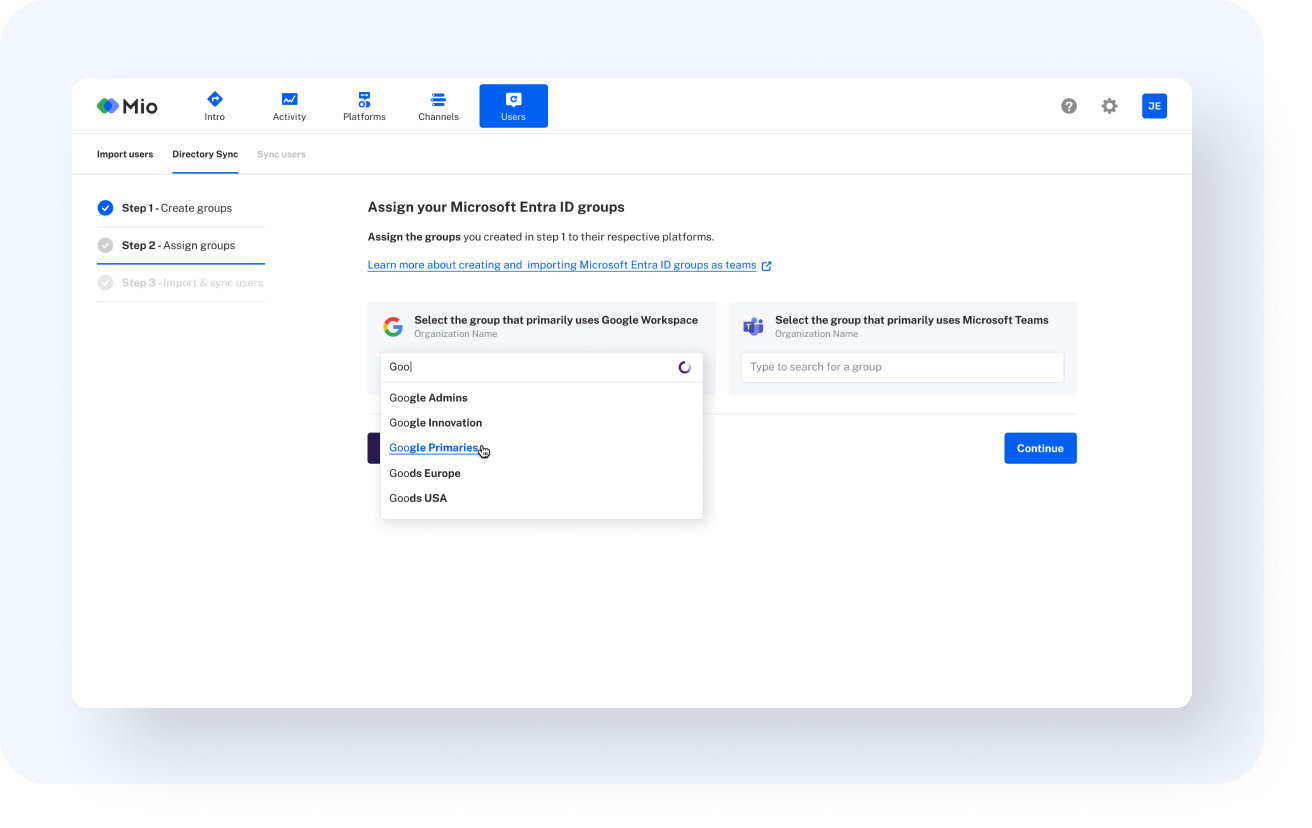The width and height of the screenshot is (1312, 828).
Task: Click the Continue button
Action: tap(1040, 448)
